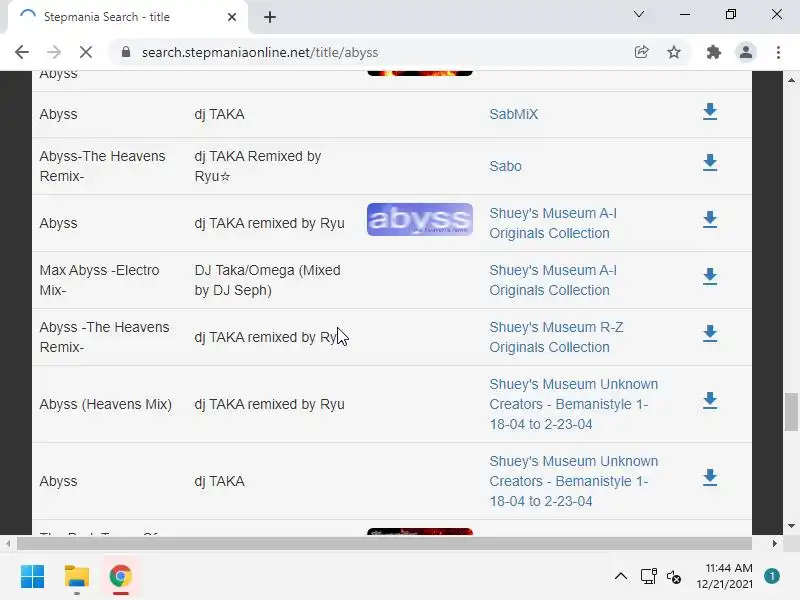The width and height of the screenshot is (800, 600).
Task: Download Abyss -The Heavens Remix- from the R-Z collection
Action: (710, 334)
